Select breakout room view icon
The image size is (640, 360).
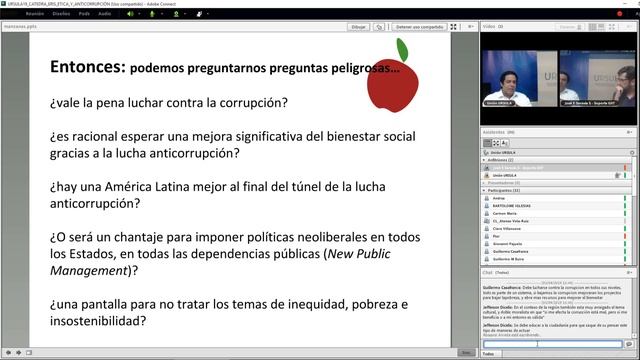point(496,143)
